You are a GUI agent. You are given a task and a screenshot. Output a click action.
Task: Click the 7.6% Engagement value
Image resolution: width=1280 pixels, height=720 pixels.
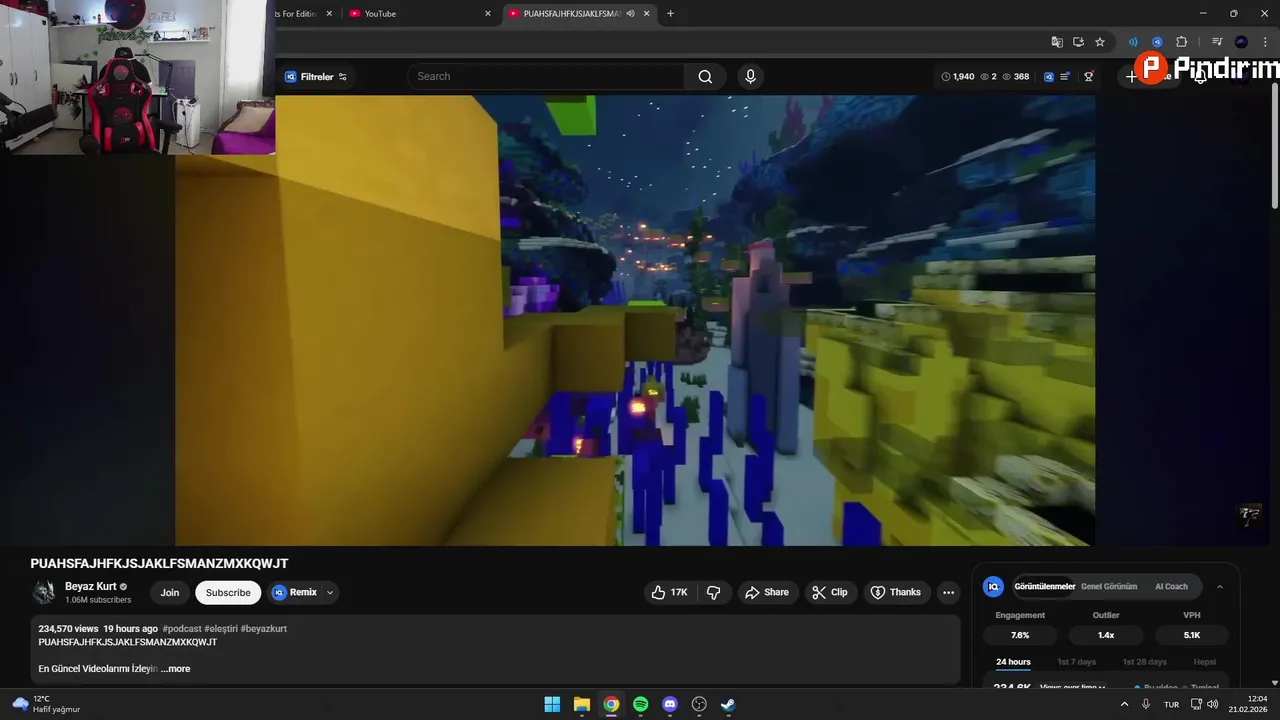[x=1020, y=635]
